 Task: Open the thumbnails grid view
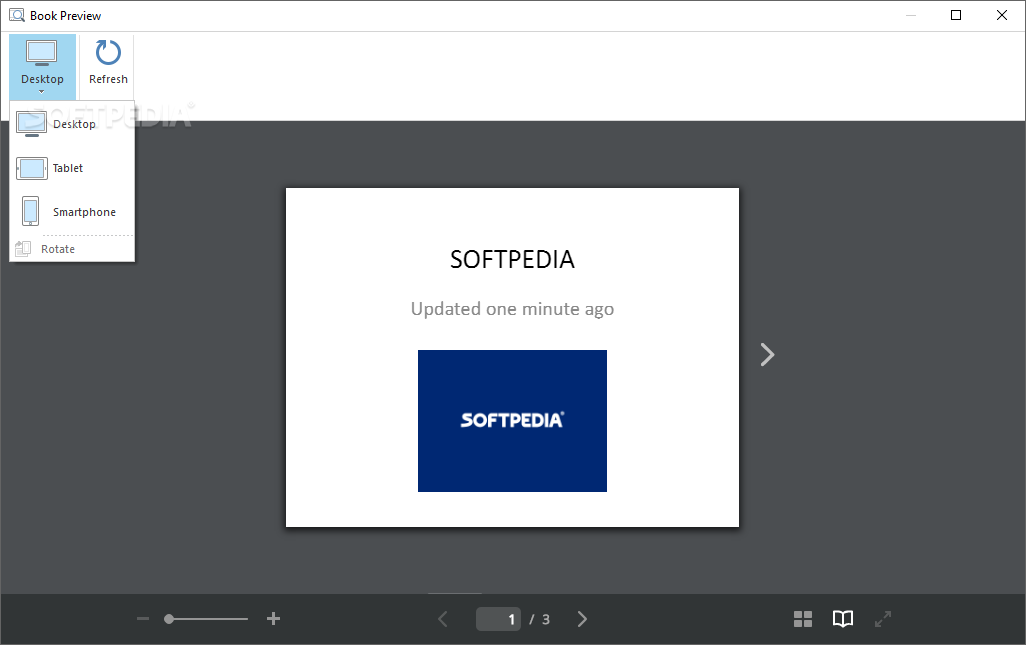coord(803,619)
